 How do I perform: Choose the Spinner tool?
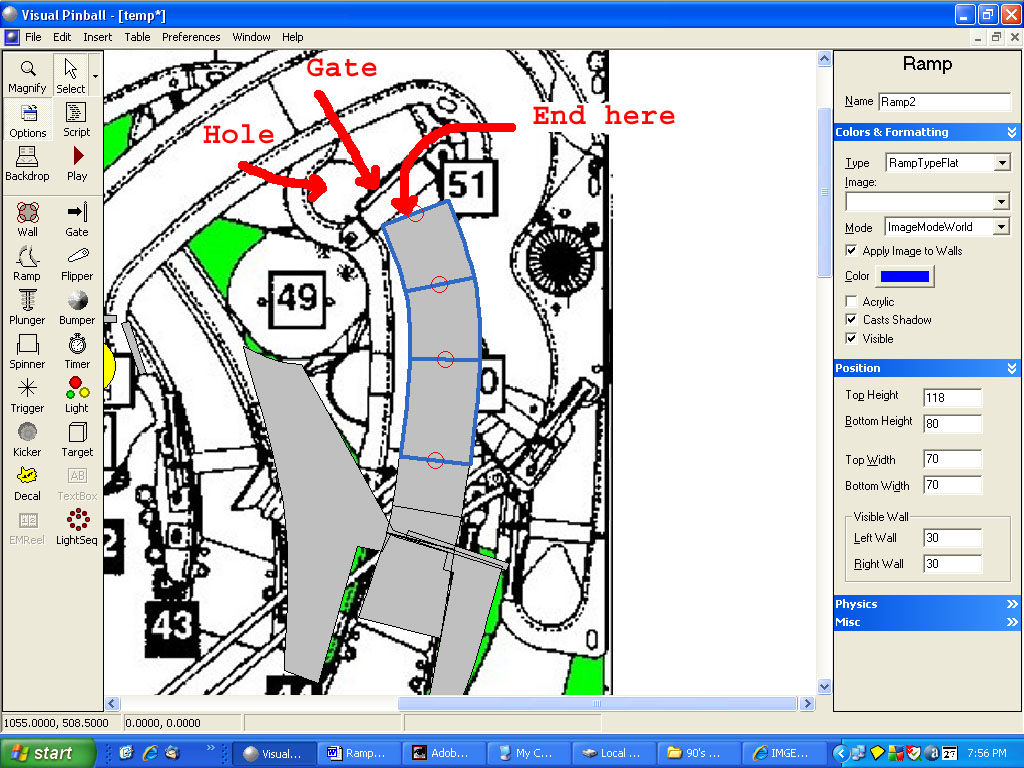27,351
